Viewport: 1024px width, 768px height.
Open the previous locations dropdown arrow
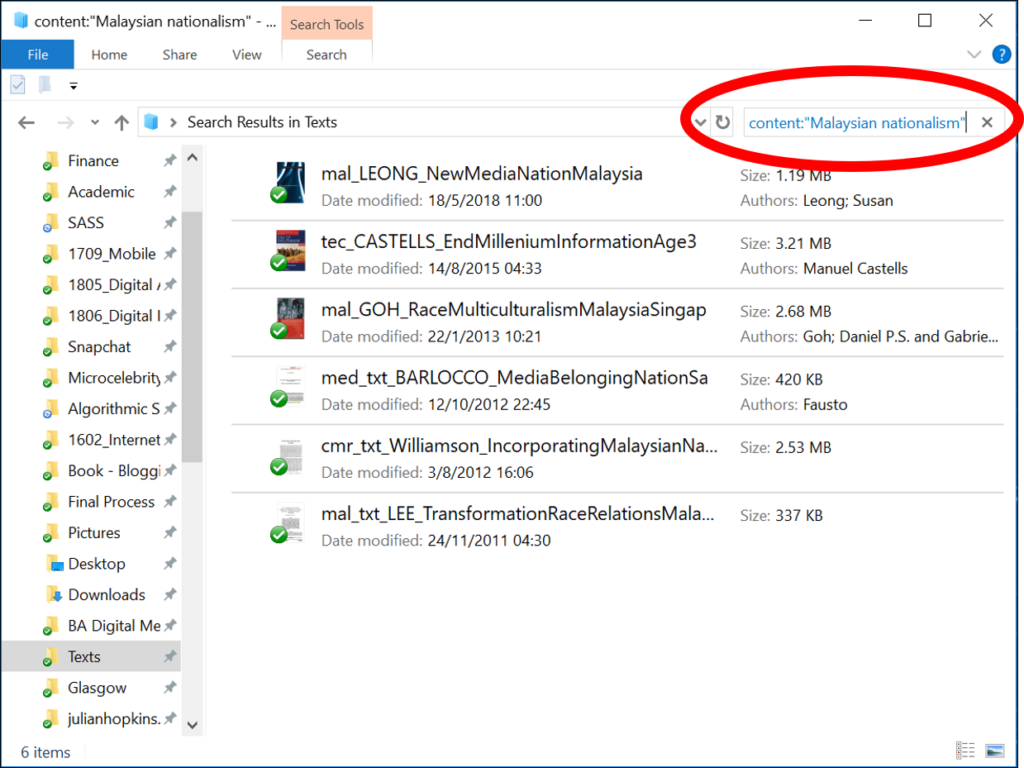pyautogui.click(x=700, y=122)
